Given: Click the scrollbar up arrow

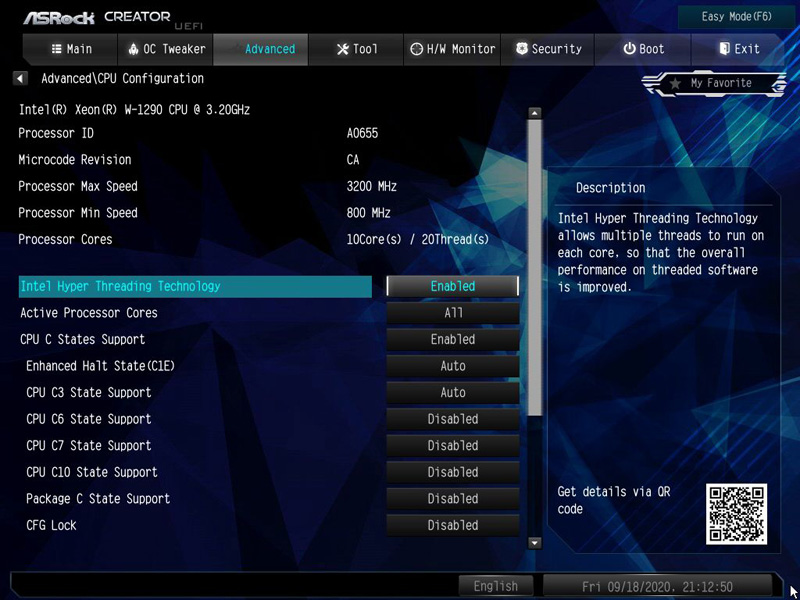Looking at the screenshot, I should (x=534, y=113).
